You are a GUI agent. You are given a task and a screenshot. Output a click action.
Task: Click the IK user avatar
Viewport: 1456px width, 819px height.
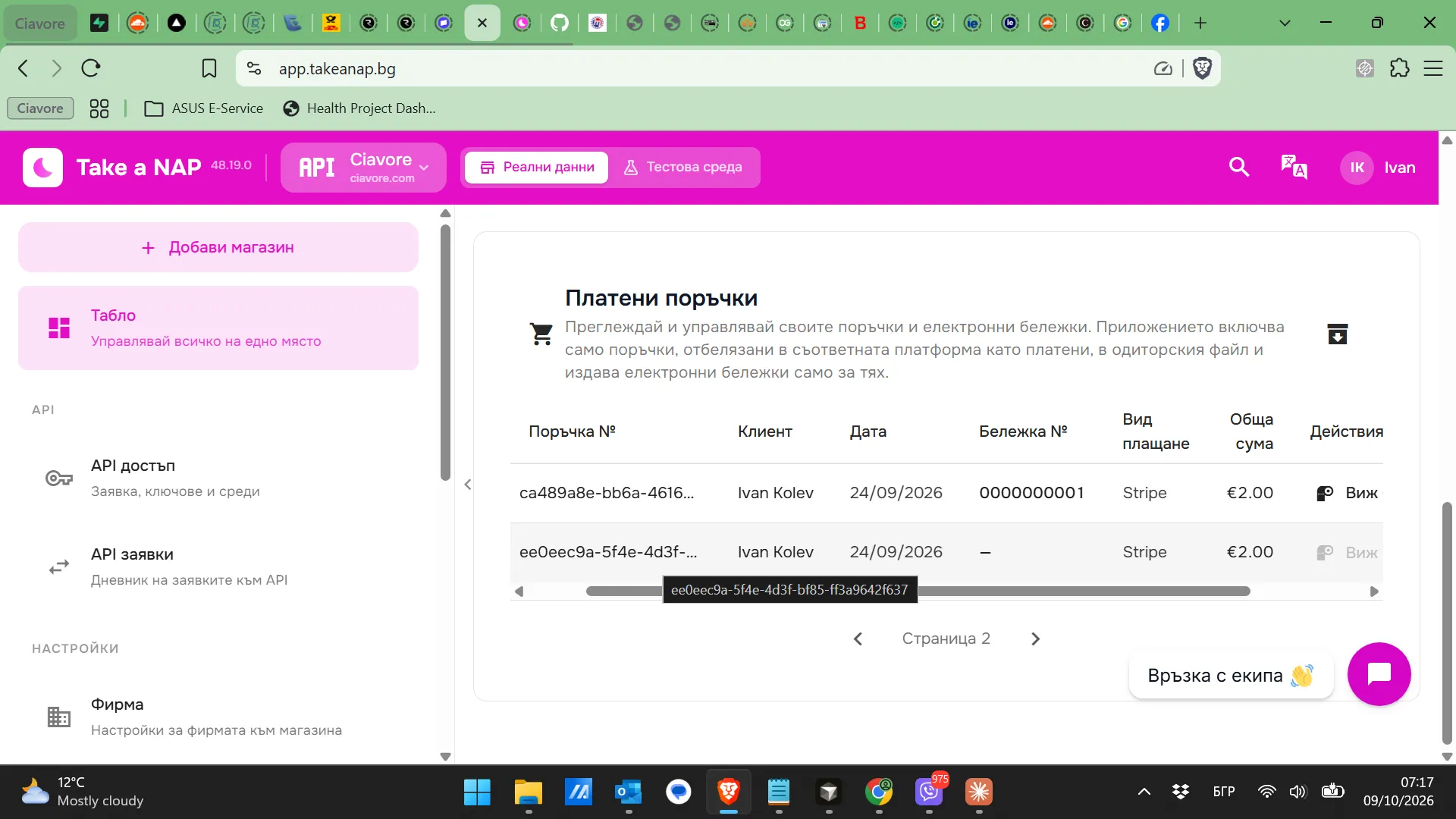pos(1357,168)
